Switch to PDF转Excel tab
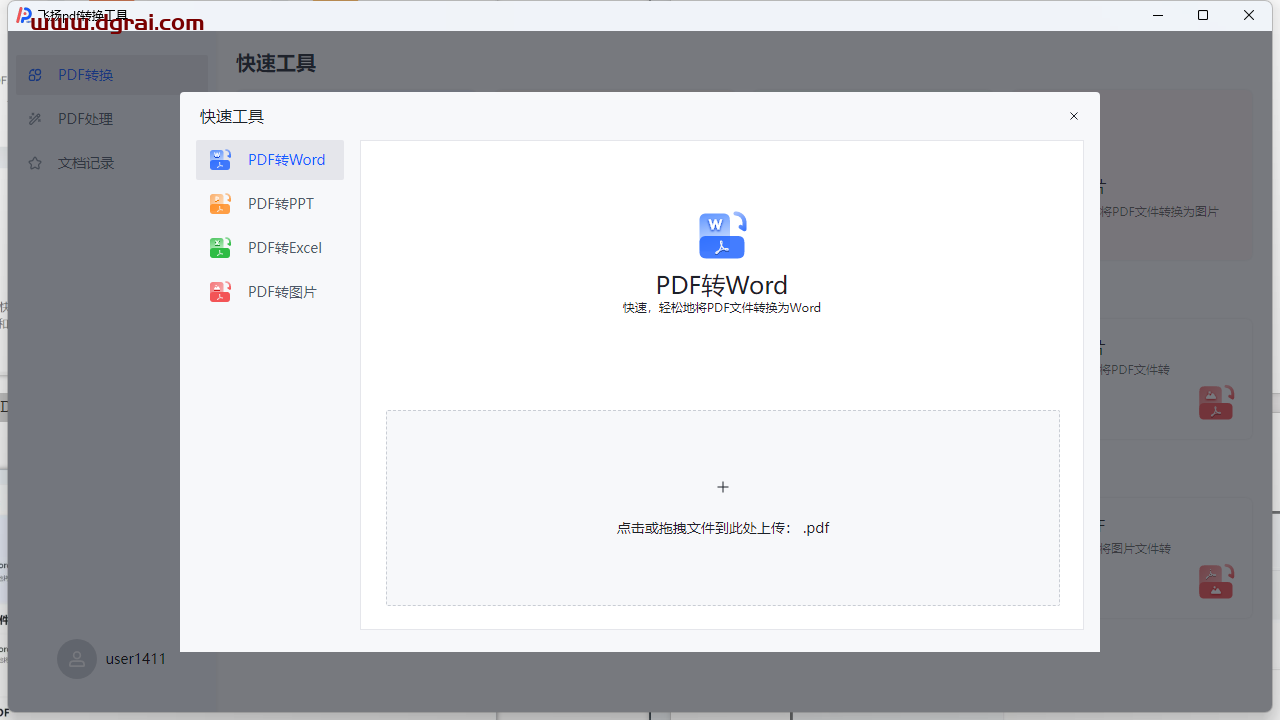This screenshot has width=1280, height=720. pos(270,248)
